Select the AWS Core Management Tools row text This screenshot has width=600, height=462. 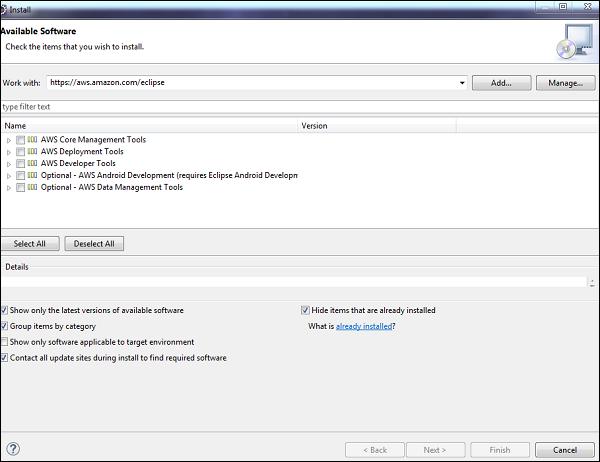(93, 139)
